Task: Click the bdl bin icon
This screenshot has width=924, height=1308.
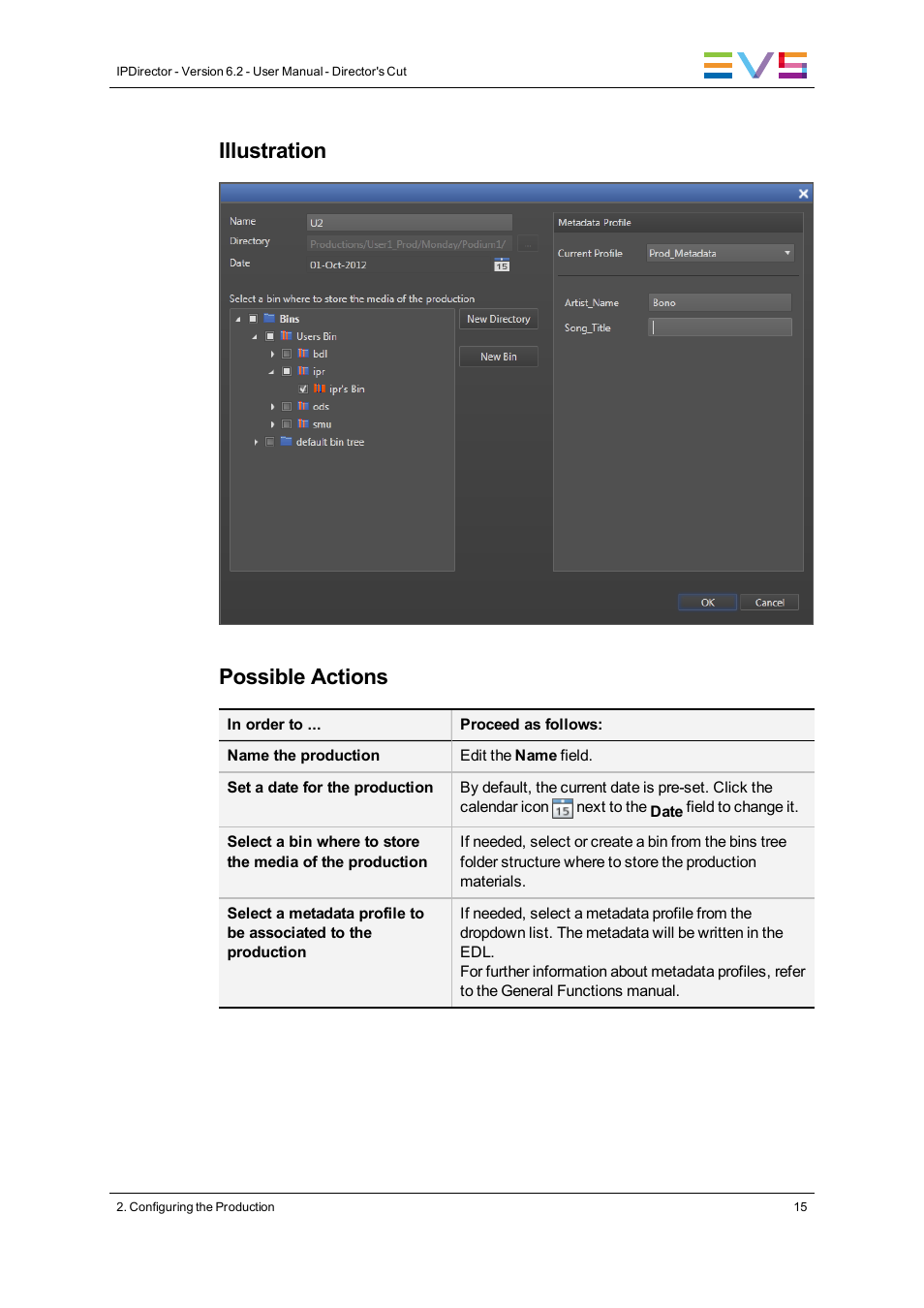Action: (303, 354)
